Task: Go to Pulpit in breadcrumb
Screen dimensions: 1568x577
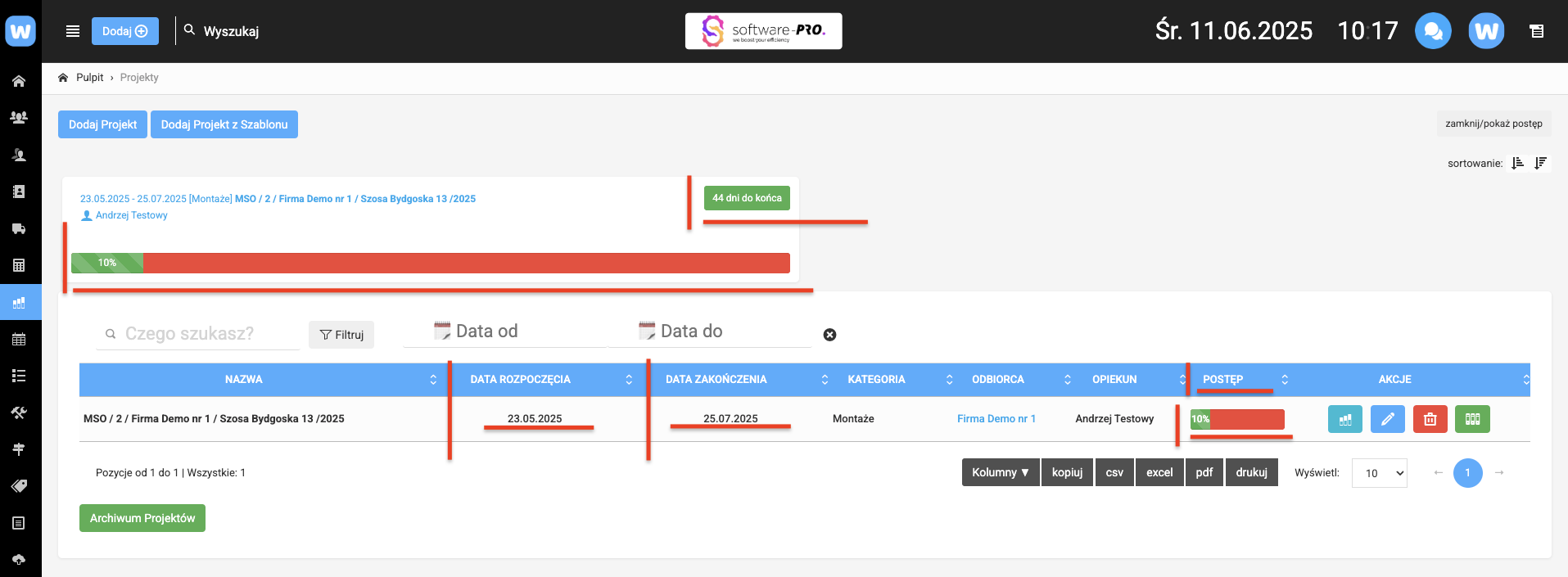Action: (89, 78)
